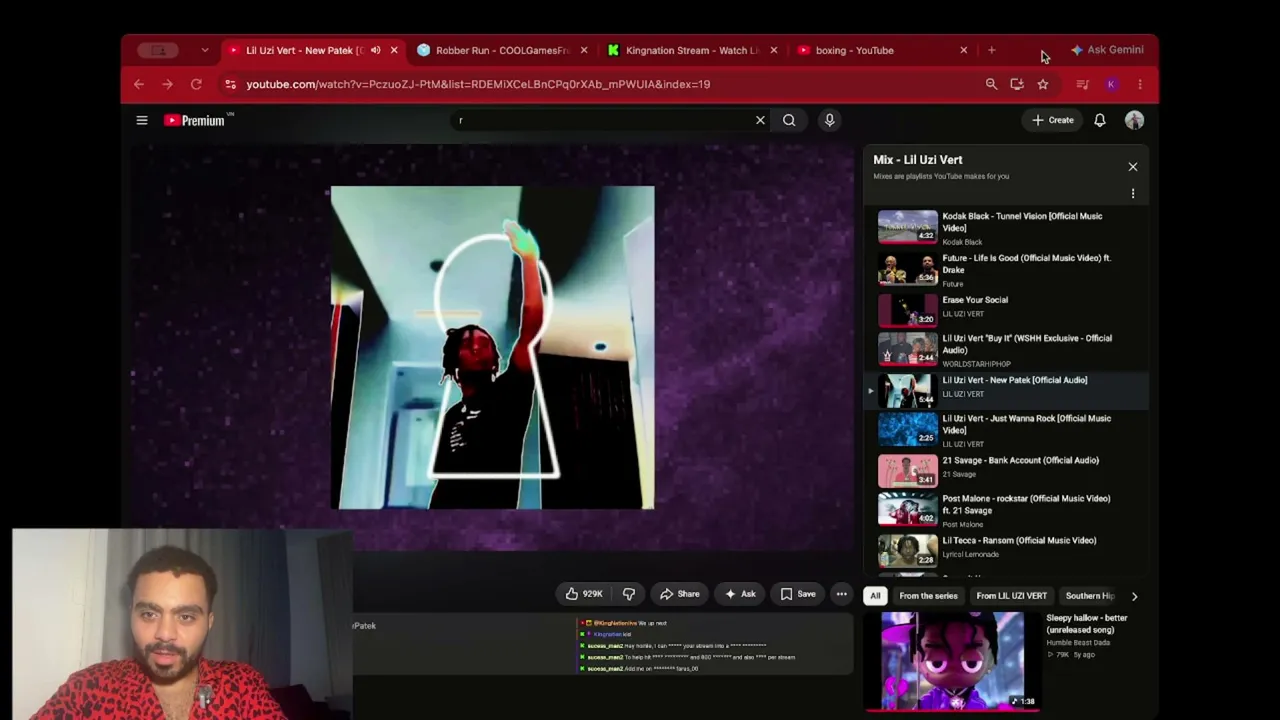
Task: Share the New Patek video
Action: coord(679,594)
